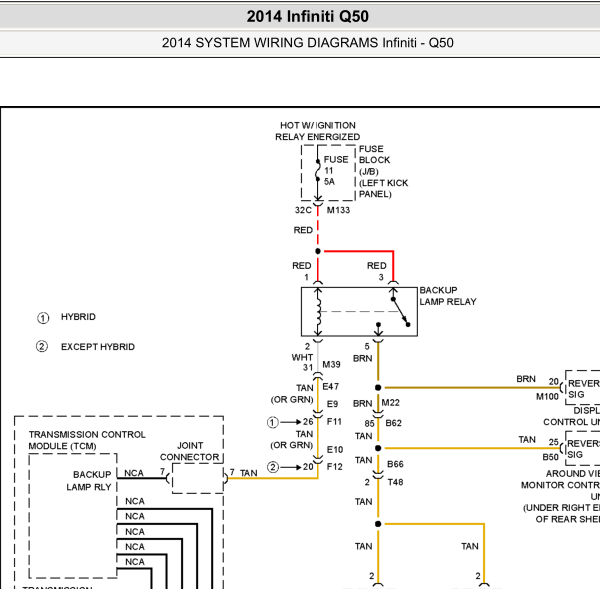
Task: Select the "TRANSMISSION CONTROL MODULE (TCM)" label
Action: click(x=87, y=441)
